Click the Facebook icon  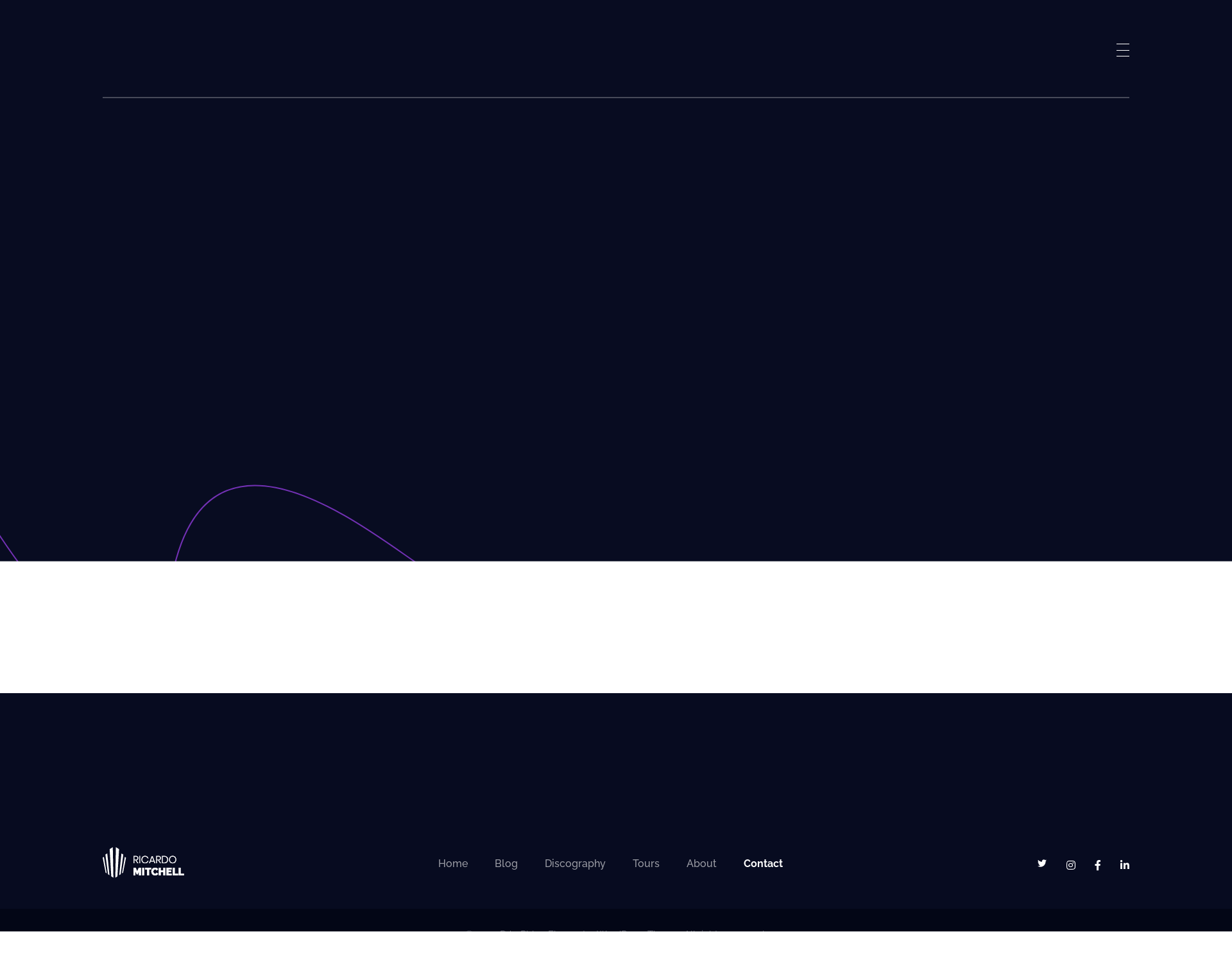point(1098,865)
